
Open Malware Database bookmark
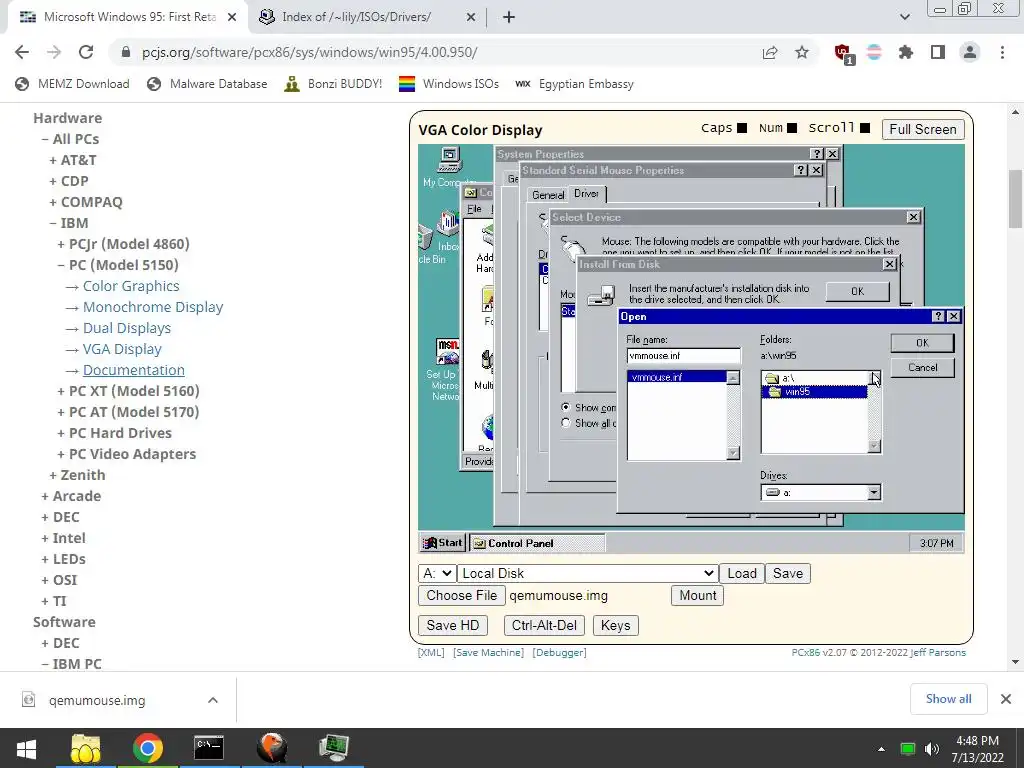coord(207,84)
